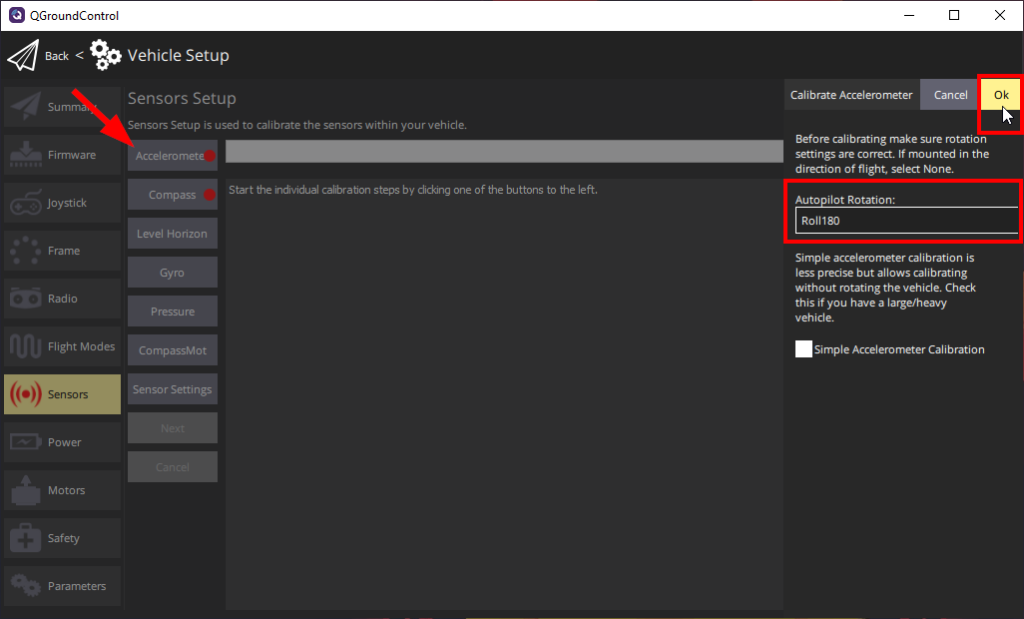Open the Joystick gamepad icon
Viewport: 1024px width, 619px height.
coord(25,203)
